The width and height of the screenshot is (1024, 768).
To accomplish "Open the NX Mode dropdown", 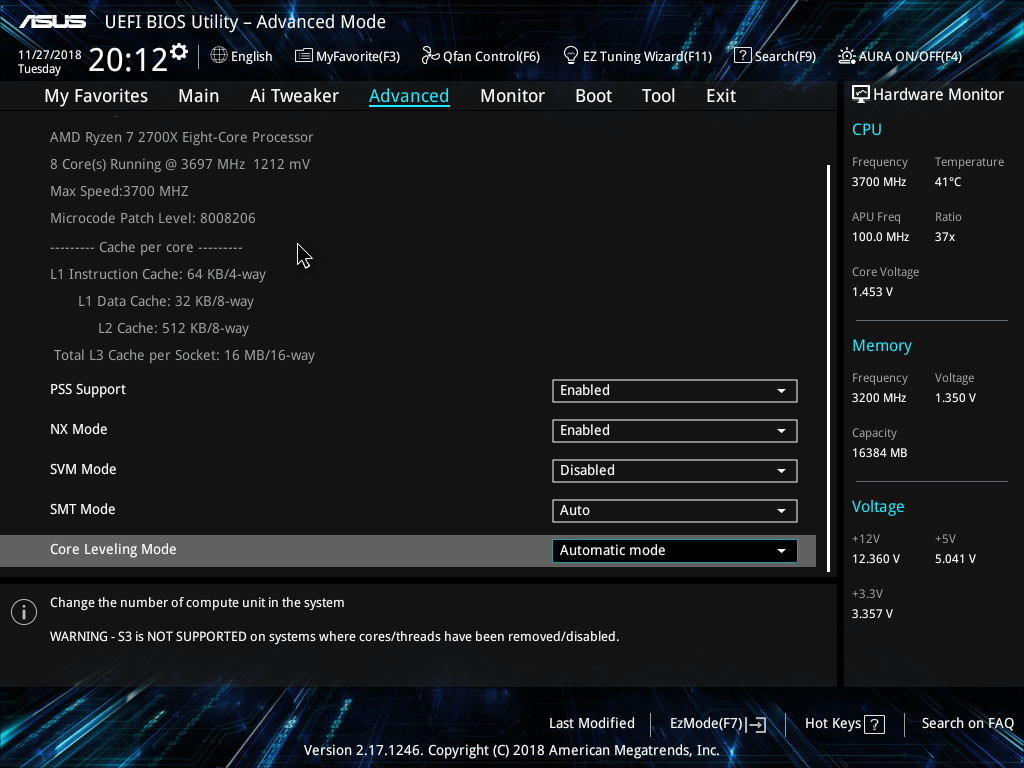I will [x=675, y=430].
